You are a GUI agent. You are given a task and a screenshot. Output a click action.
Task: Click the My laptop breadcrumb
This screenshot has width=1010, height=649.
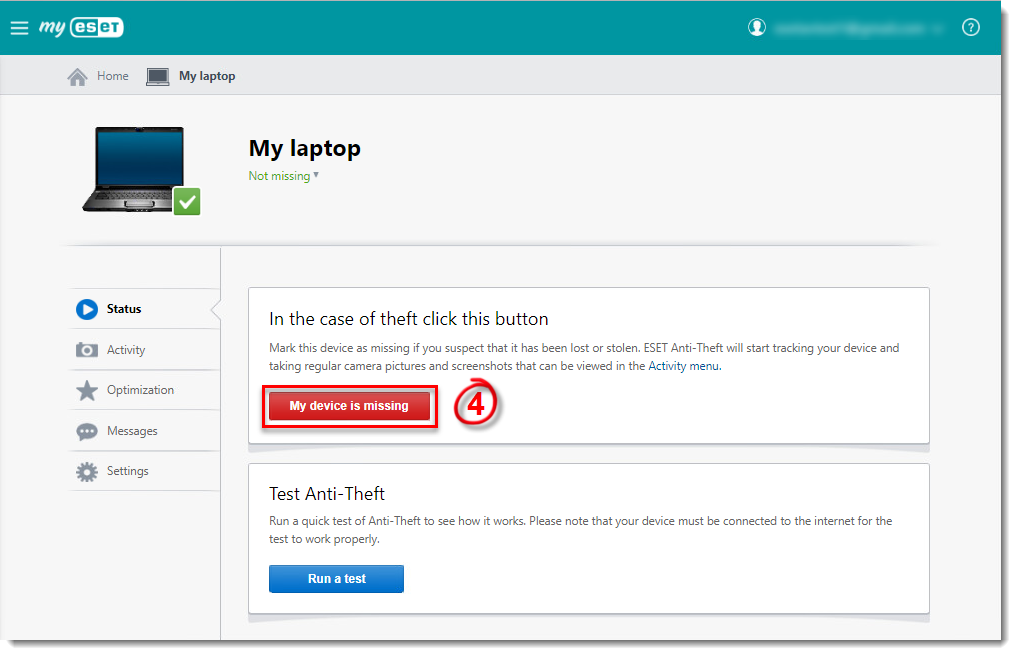point(207,76)
